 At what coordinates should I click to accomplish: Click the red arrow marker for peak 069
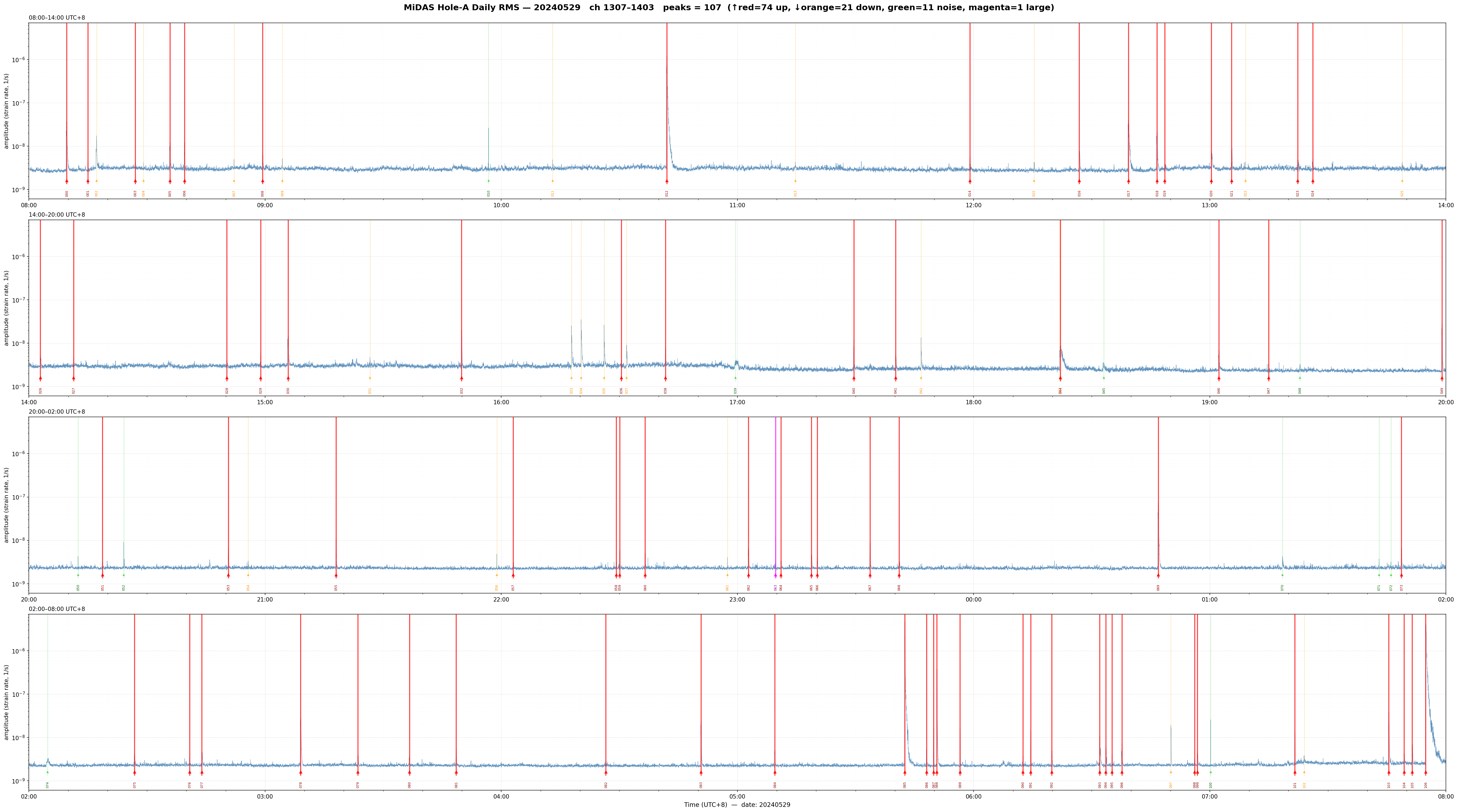(1158, 575)
